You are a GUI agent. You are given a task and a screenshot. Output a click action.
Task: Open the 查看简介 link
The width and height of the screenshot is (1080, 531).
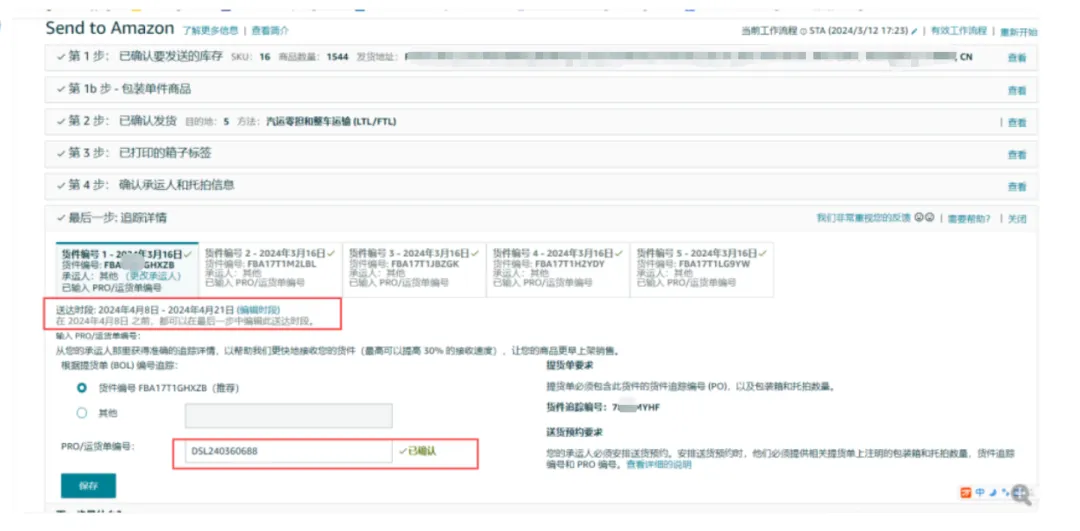(271, 30)
